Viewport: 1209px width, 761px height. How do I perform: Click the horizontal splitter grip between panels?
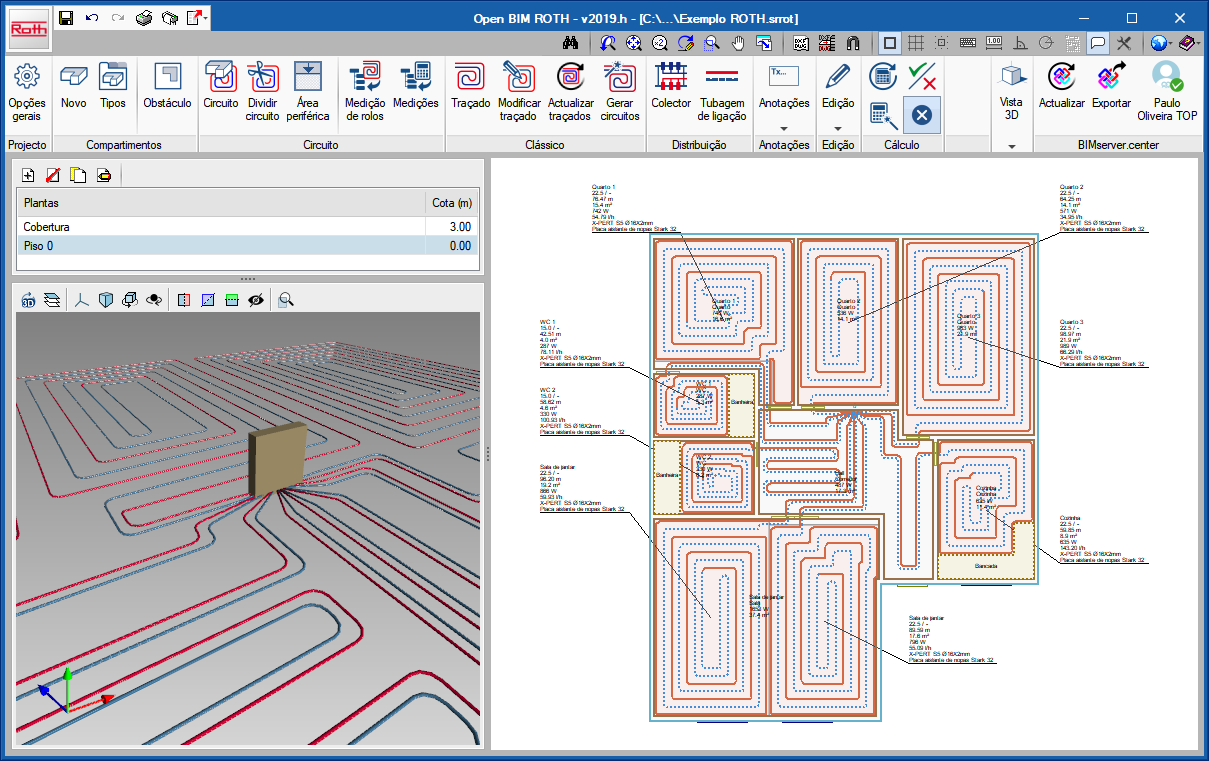point(248,278)
